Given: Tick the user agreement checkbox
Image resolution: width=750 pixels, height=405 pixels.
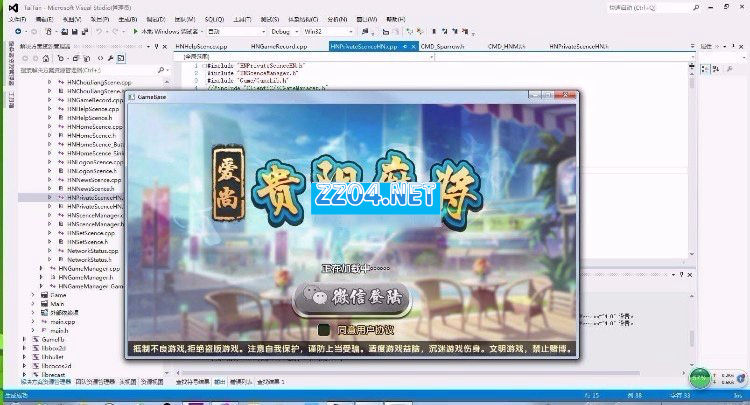Looking at the screenshot, I should (325, 329).
